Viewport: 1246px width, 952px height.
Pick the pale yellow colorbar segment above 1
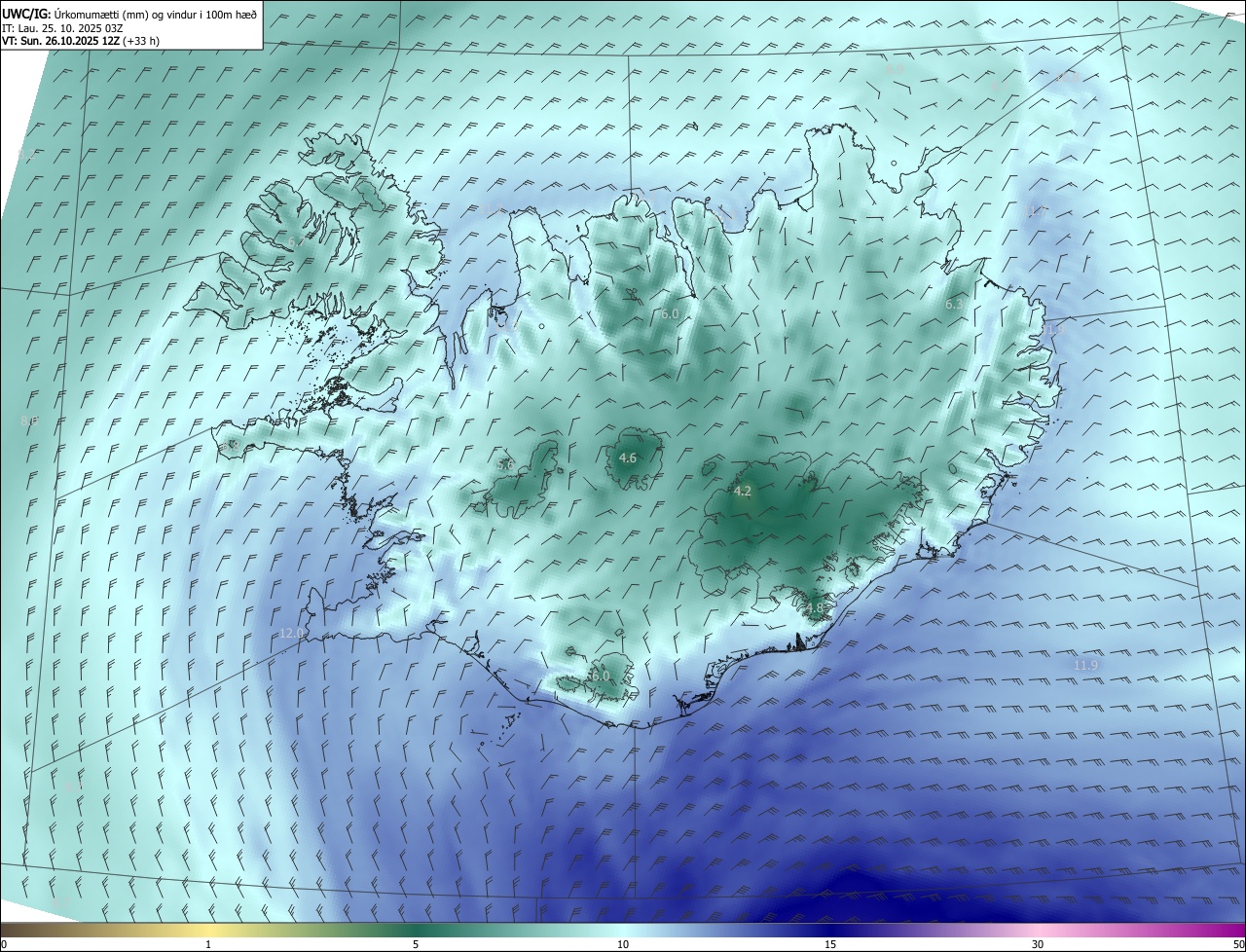coord(208,930)
